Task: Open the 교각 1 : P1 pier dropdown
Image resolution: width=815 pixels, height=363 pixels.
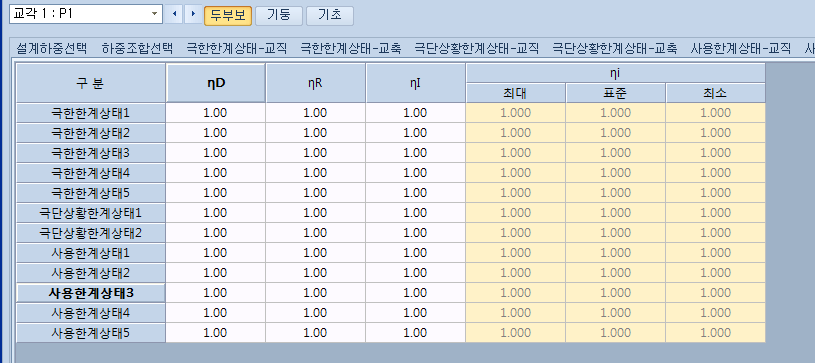Action: click(x=154, y=14)
